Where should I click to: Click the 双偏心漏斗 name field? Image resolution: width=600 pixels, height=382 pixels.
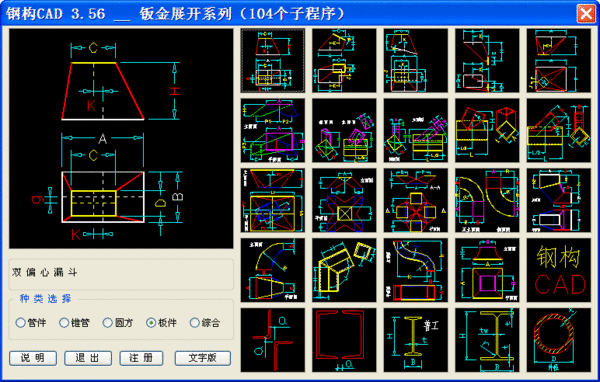pyautogui.click(x=121, y=273)
